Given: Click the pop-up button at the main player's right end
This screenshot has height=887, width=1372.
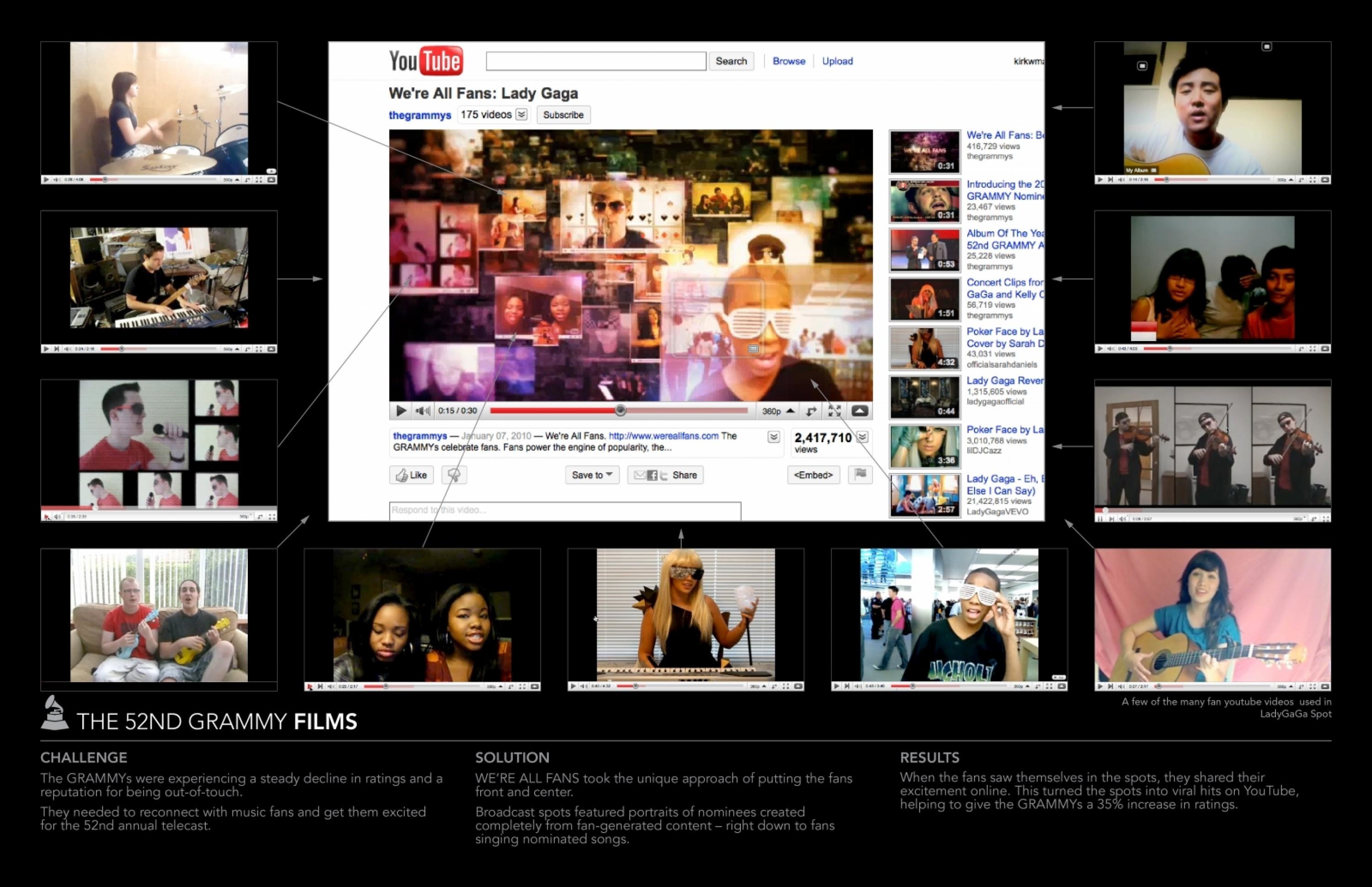Looking at the screenshot, I should (859, 411).
